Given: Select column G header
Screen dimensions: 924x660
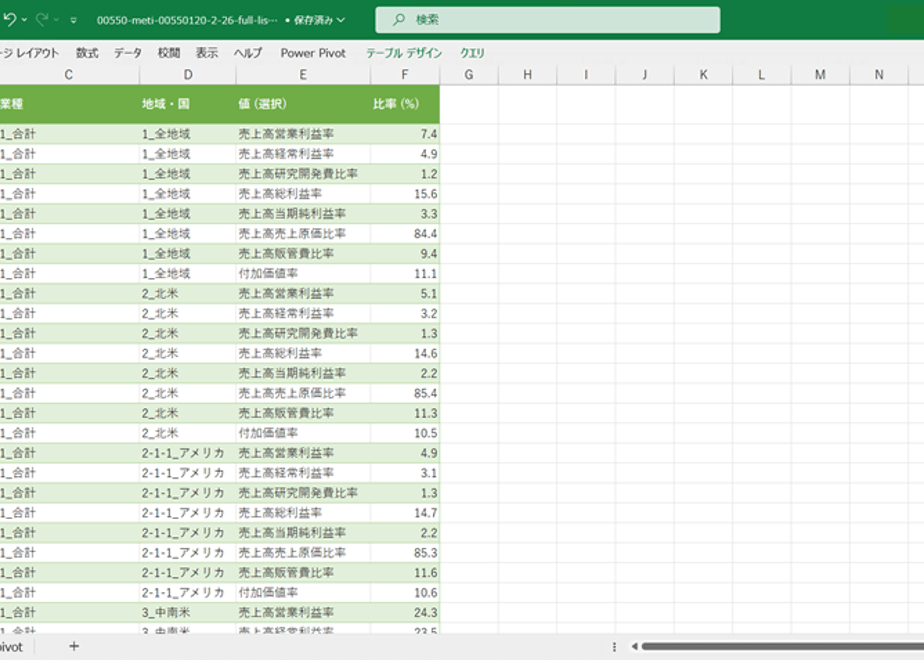Looking at the screenshot, I should click(469, 75).
